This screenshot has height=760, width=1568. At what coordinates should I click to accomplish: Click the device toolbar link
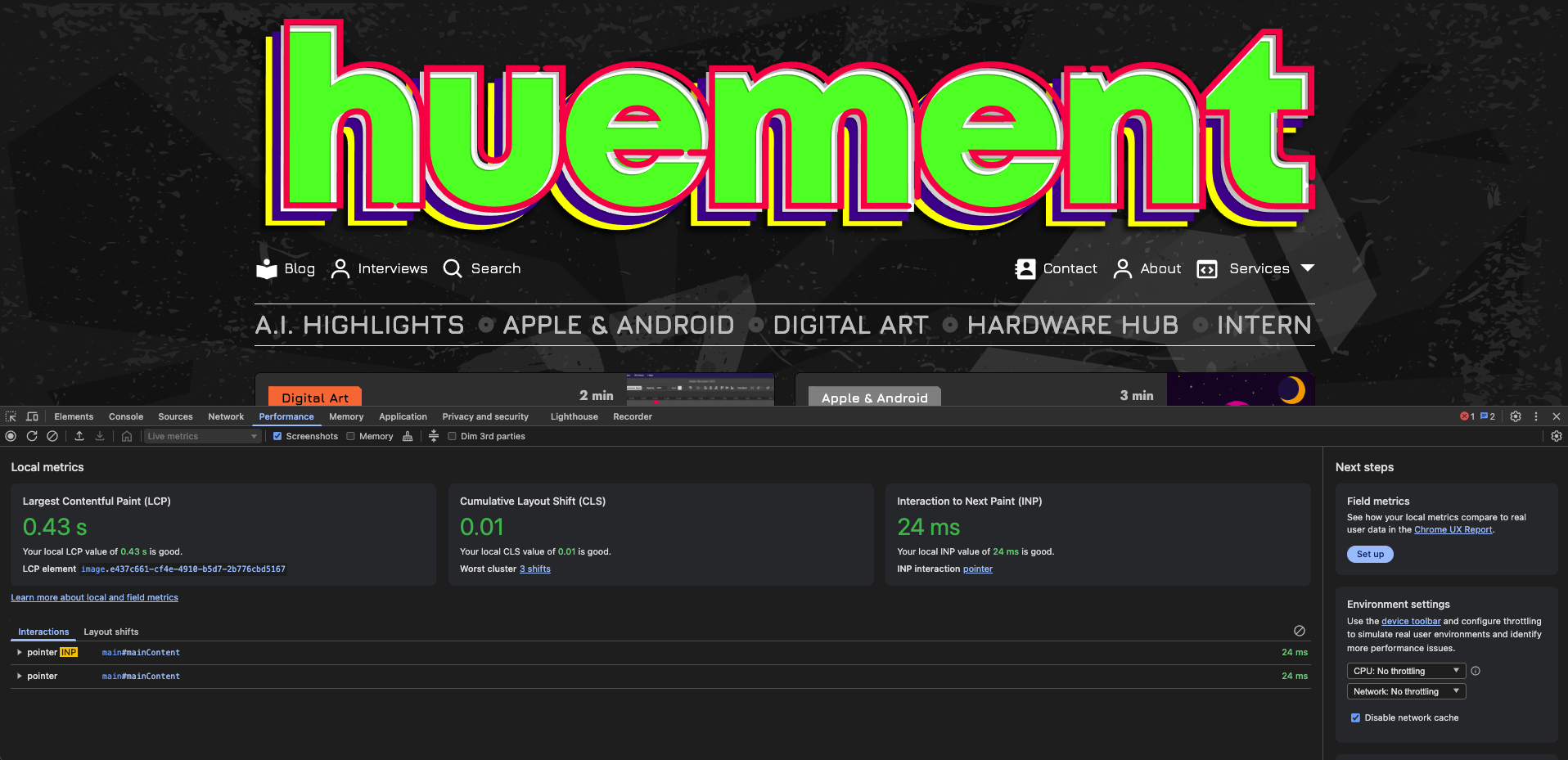pyautogui.click(x=1411, y=621)
